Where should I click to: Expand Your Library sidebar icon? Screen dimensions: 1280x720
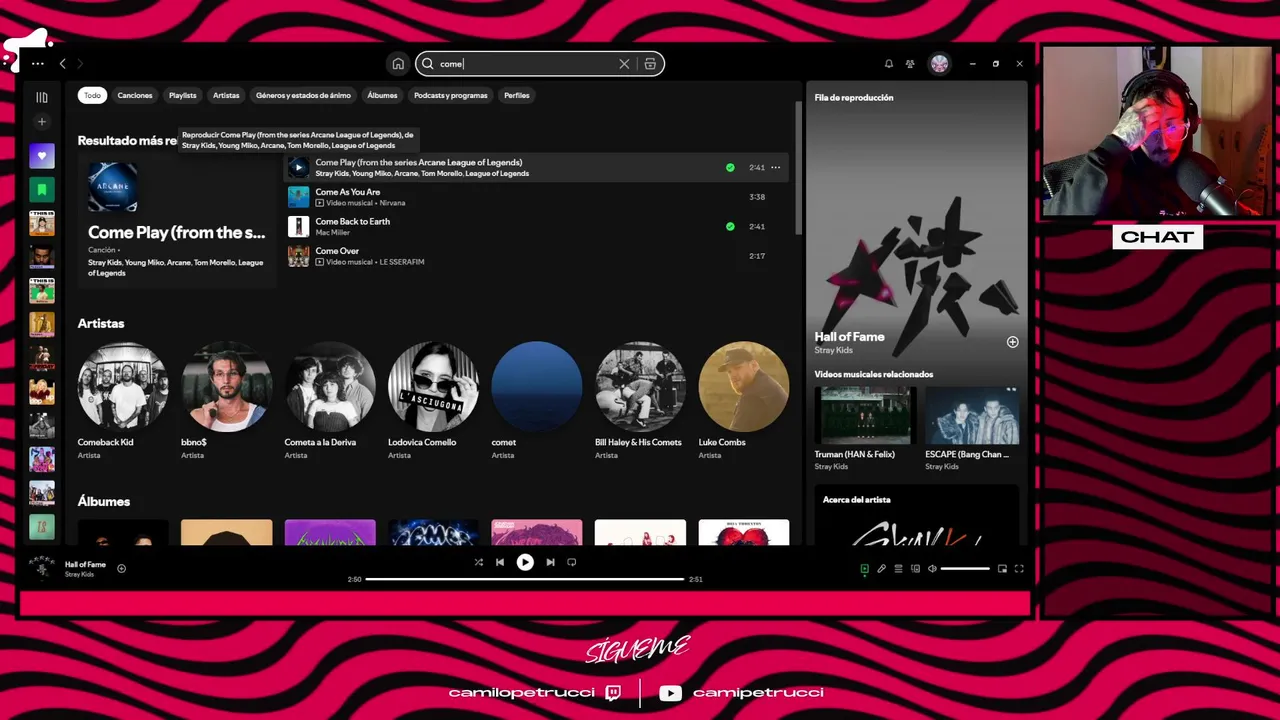click(x=41, y=97)
